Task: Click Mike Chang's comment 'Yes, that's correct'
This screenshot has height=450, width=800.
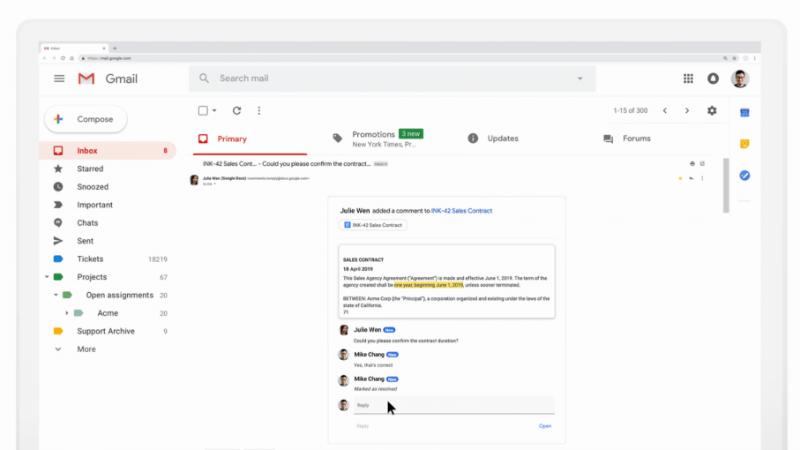Action: pos(373,365)
